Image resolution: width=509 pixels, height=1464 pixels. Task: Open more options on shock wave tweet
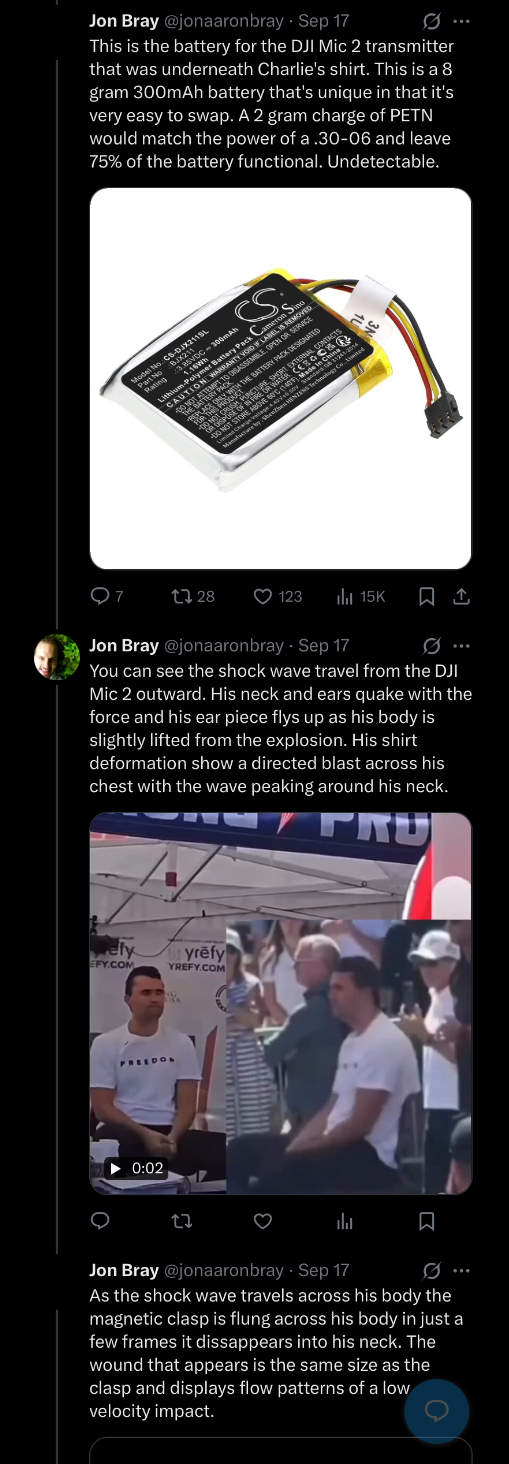(461, 645)
